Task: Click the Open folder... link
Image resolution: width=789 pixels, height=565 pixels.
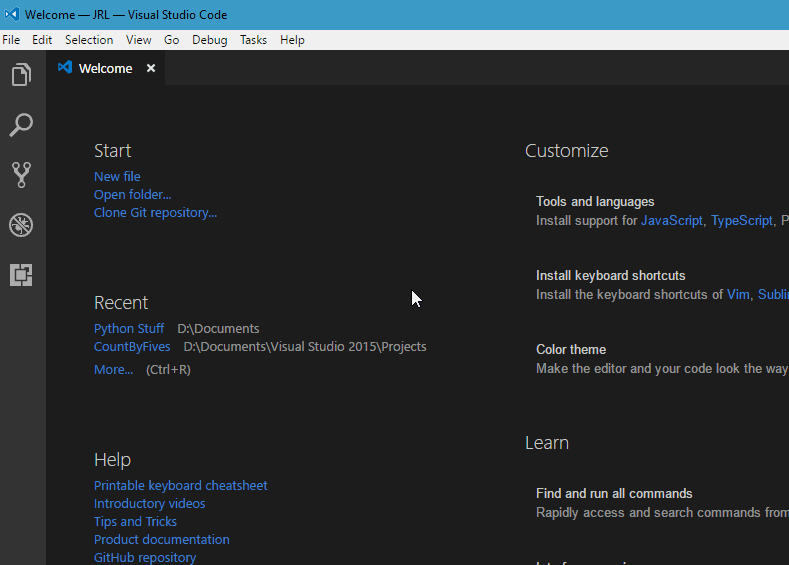Action: (133, 195)
